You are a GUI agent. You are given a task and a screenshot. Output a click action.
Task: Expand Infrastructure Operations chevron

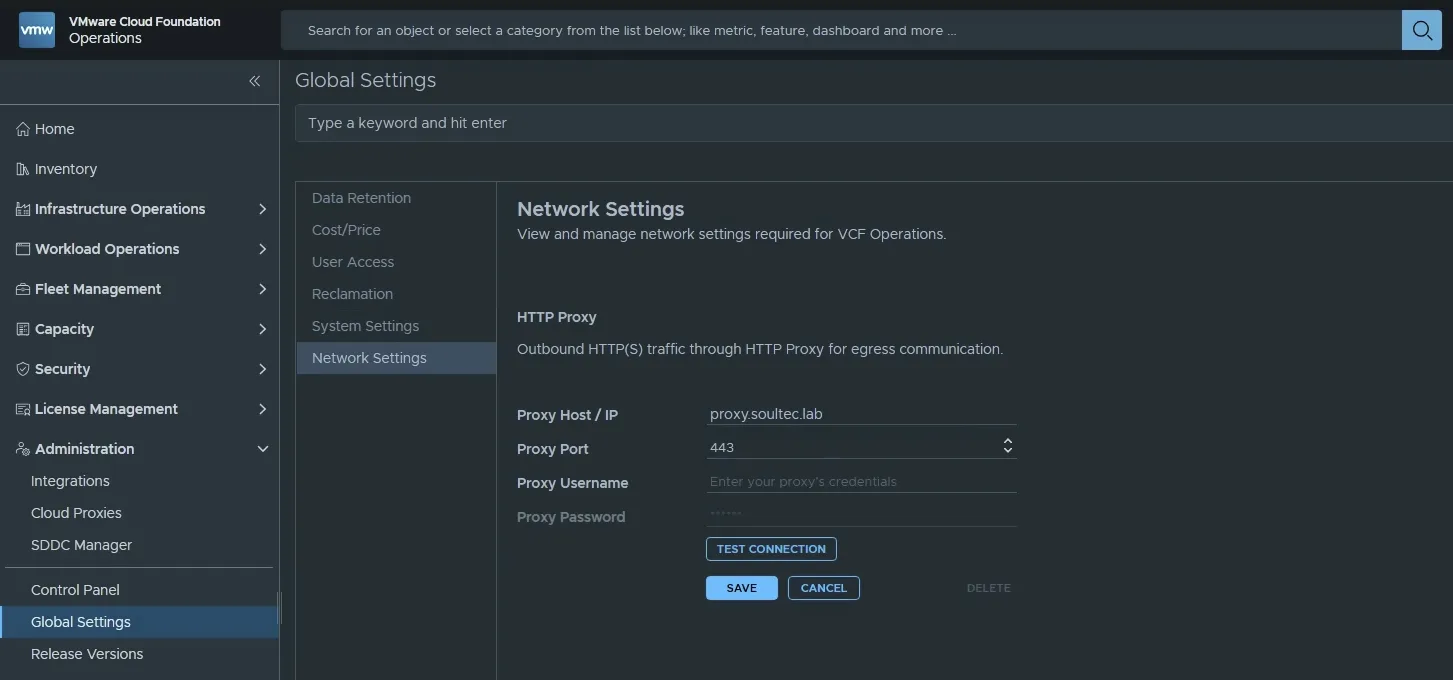click(262, 209)
